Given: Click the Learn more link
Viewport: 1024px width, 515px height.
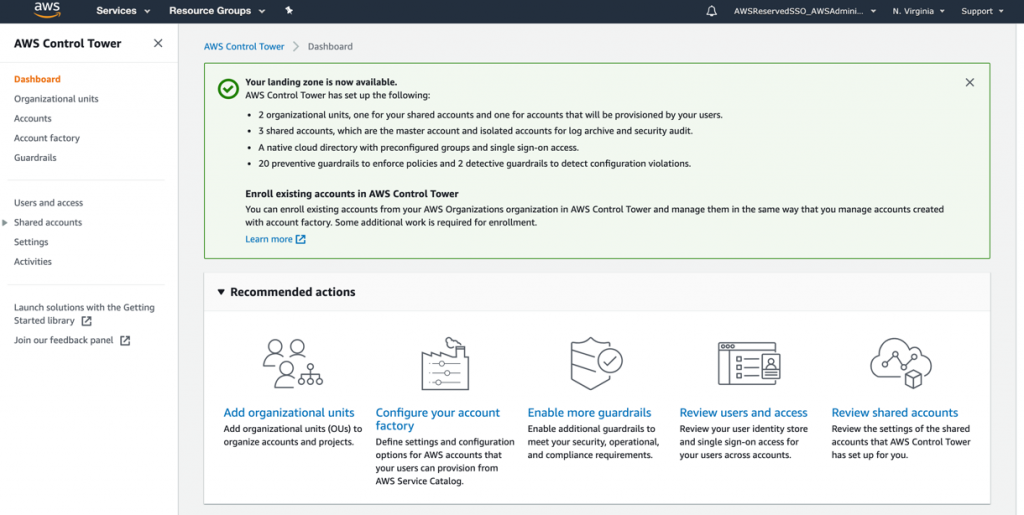Looking at the screenshot, I should (x=268, y=239).
